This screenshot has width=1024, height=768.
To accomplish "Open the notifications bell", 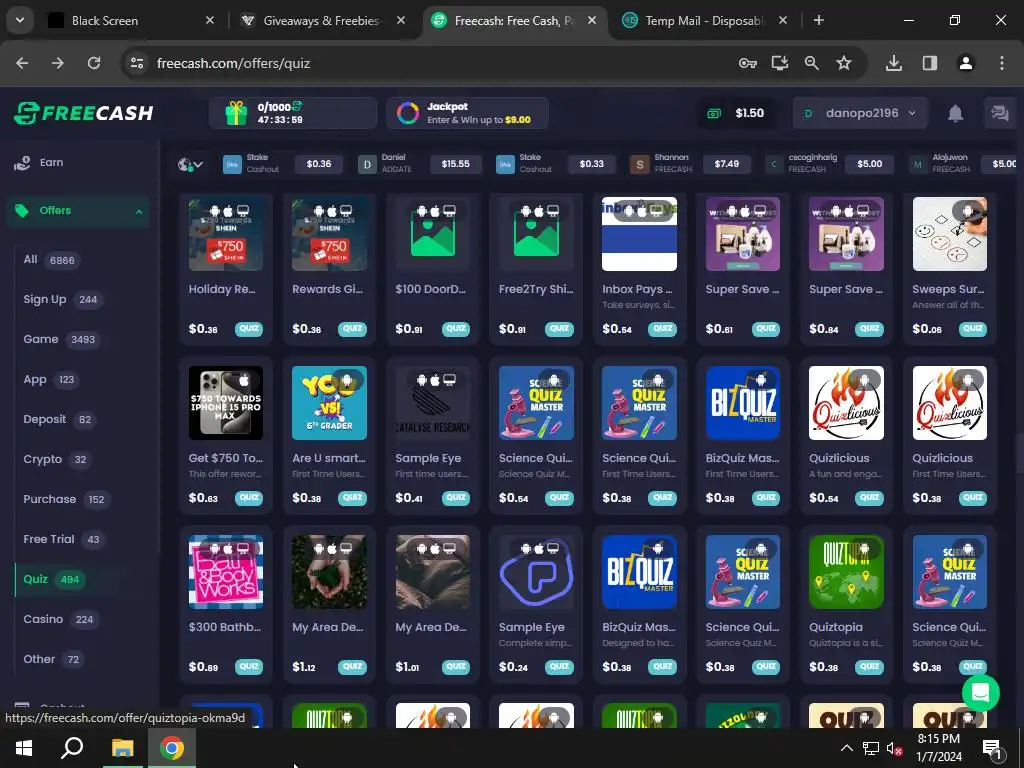I will [955, 113].
